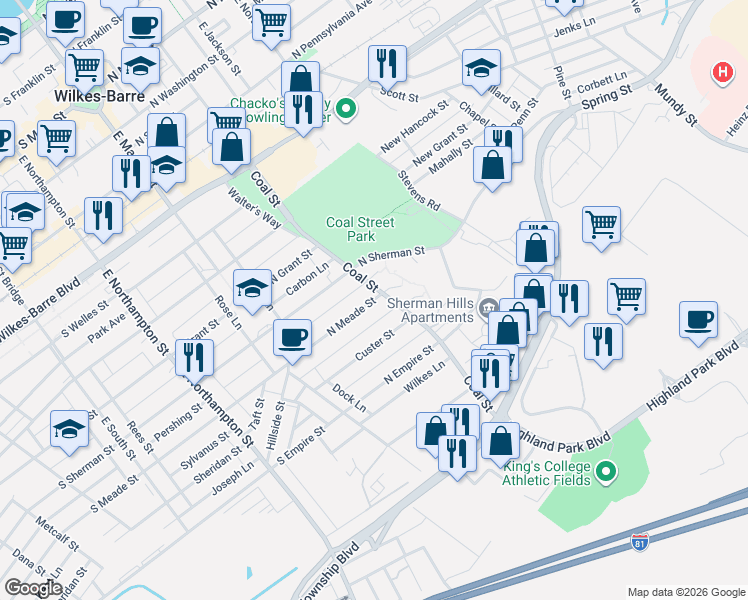Click the Wilkes Ln street label
Screen dimensions: 748x600
(424, 376)
